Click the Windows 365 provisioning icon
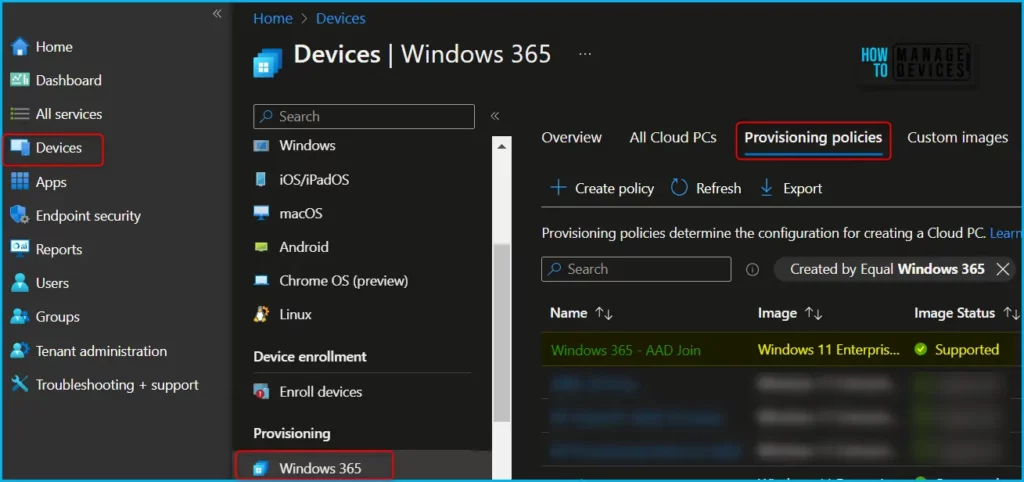The width and height of the screenshot is (1024, 482). coord(261,468)
